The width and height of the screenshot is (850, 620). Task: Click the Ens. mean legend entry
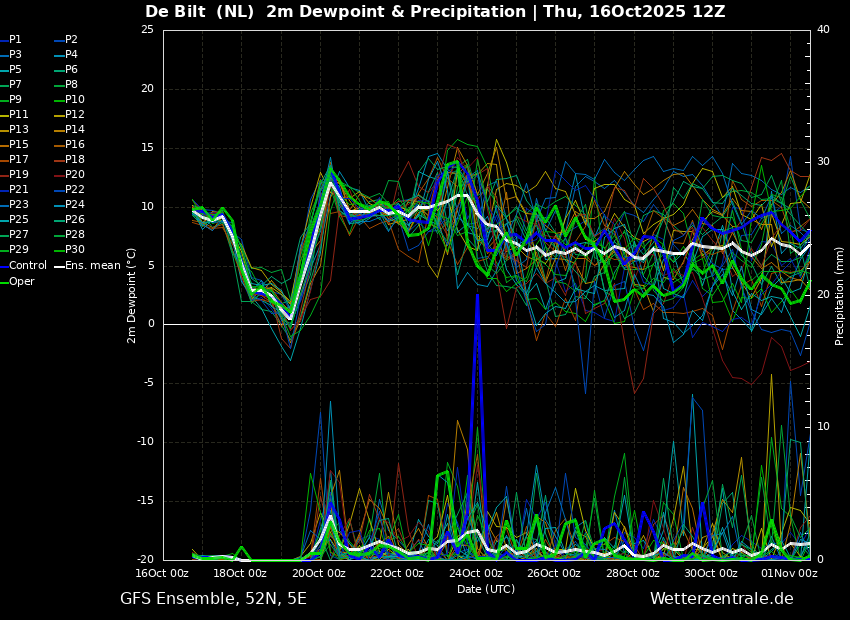(x=87, y=266)
